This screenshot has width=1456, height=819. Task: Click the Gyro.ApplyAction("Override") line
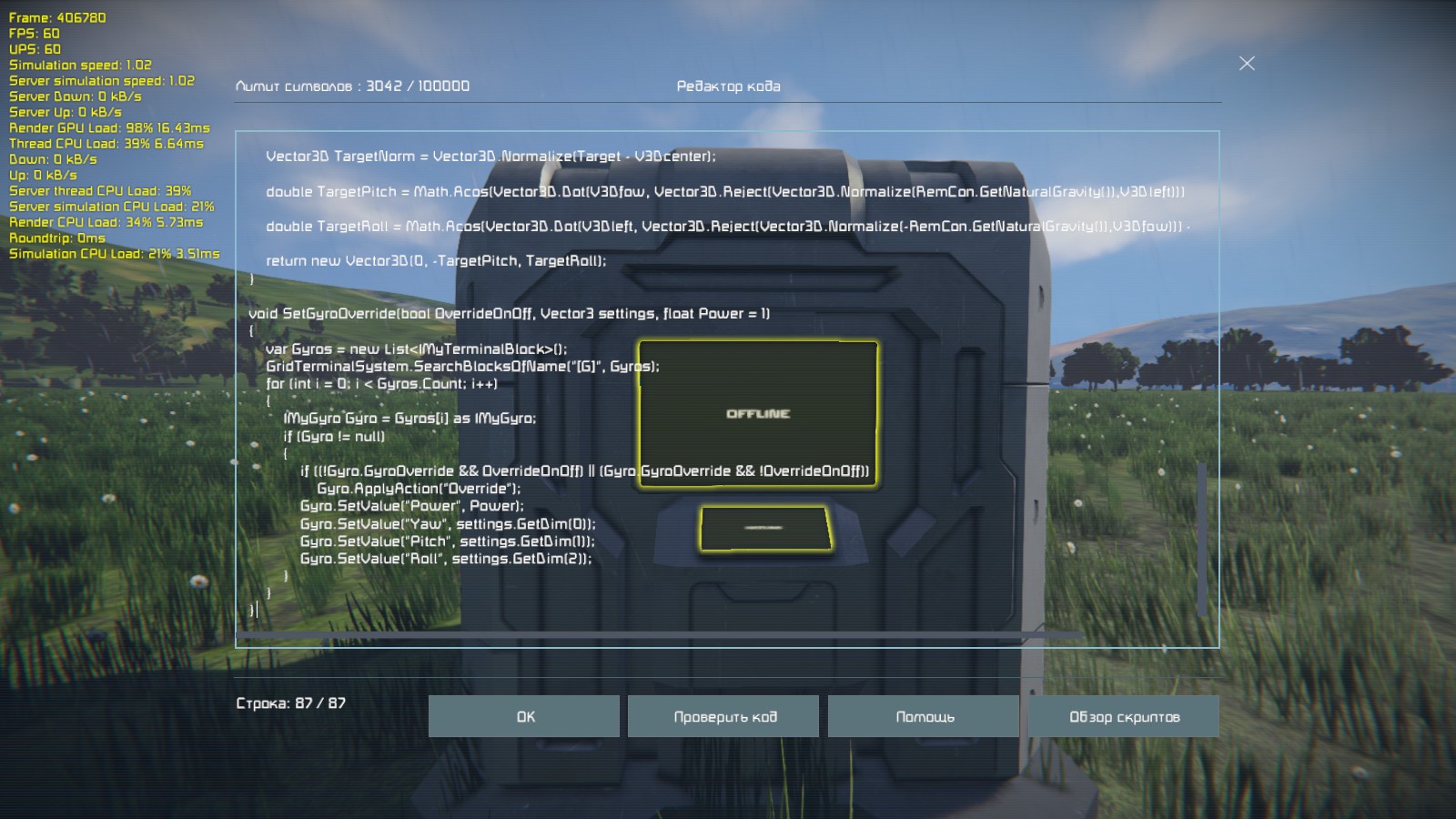pos(418,489)
